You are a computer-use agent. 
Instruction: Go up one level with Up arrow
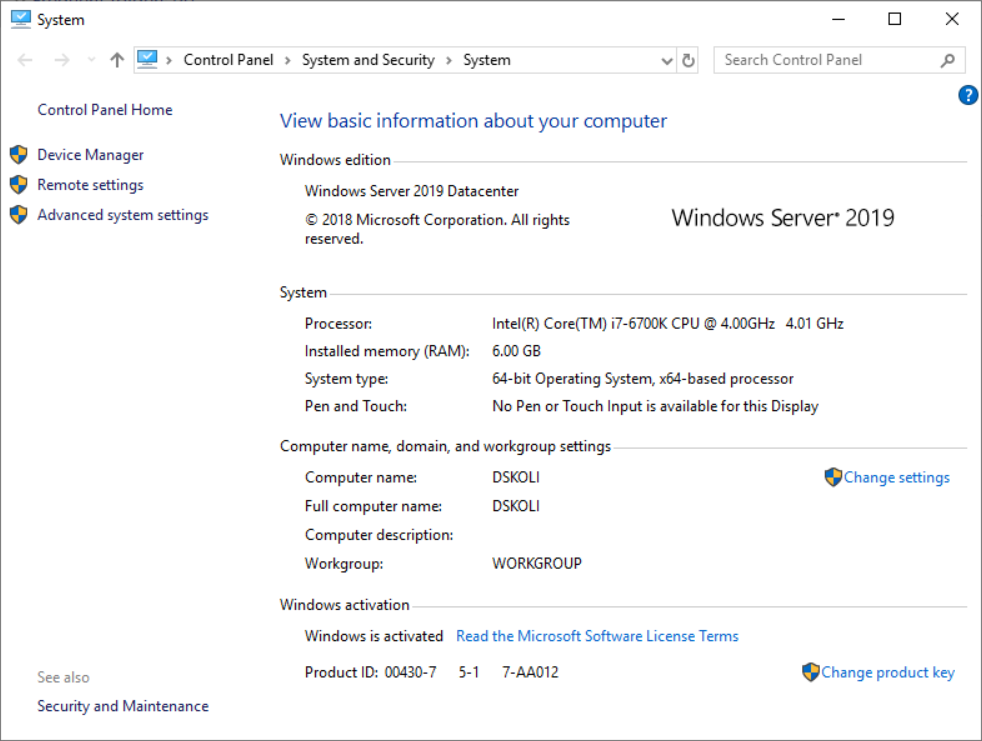pyautogui.click(x=116, y=60)
